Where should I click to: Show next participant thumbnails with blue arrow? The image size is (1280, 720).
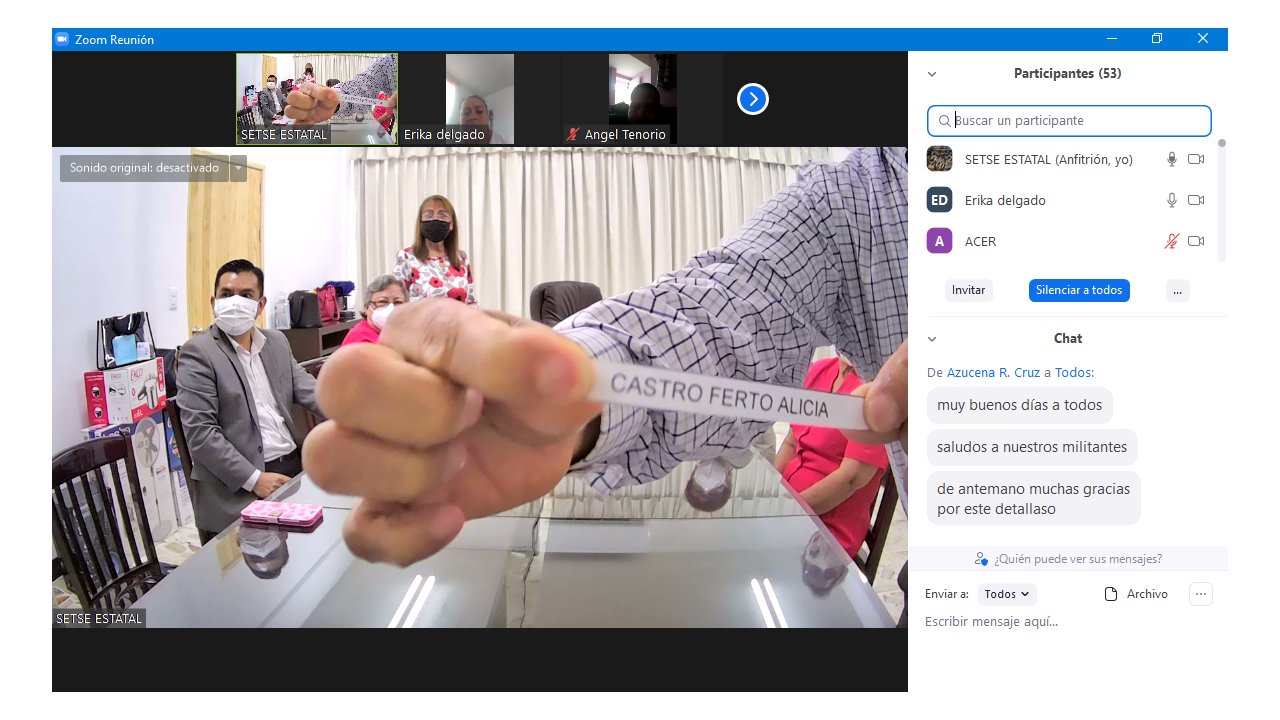[x=753, y=99]
